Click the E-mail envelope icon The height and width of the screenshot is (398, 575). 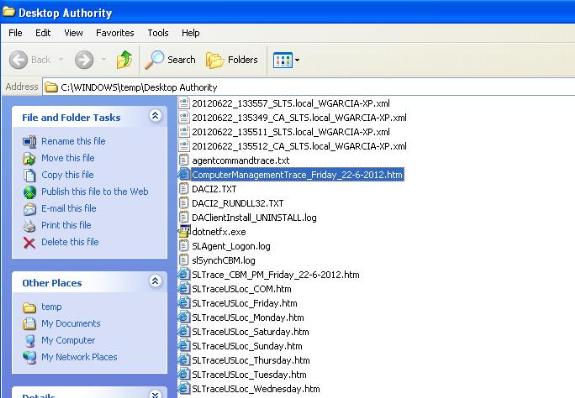pyautogui.click(x=29, y=209)
